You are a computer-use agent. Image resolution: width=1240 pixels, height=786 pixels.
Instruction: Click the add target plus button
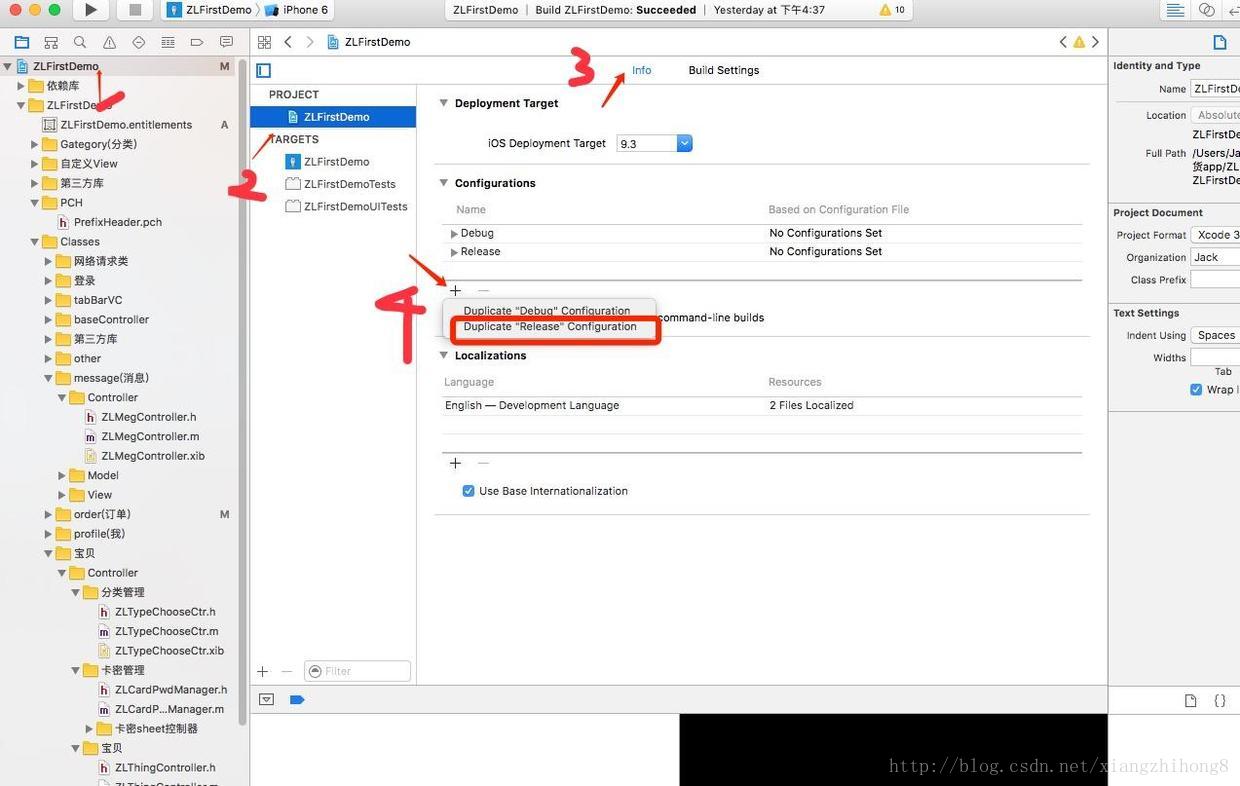263,671
